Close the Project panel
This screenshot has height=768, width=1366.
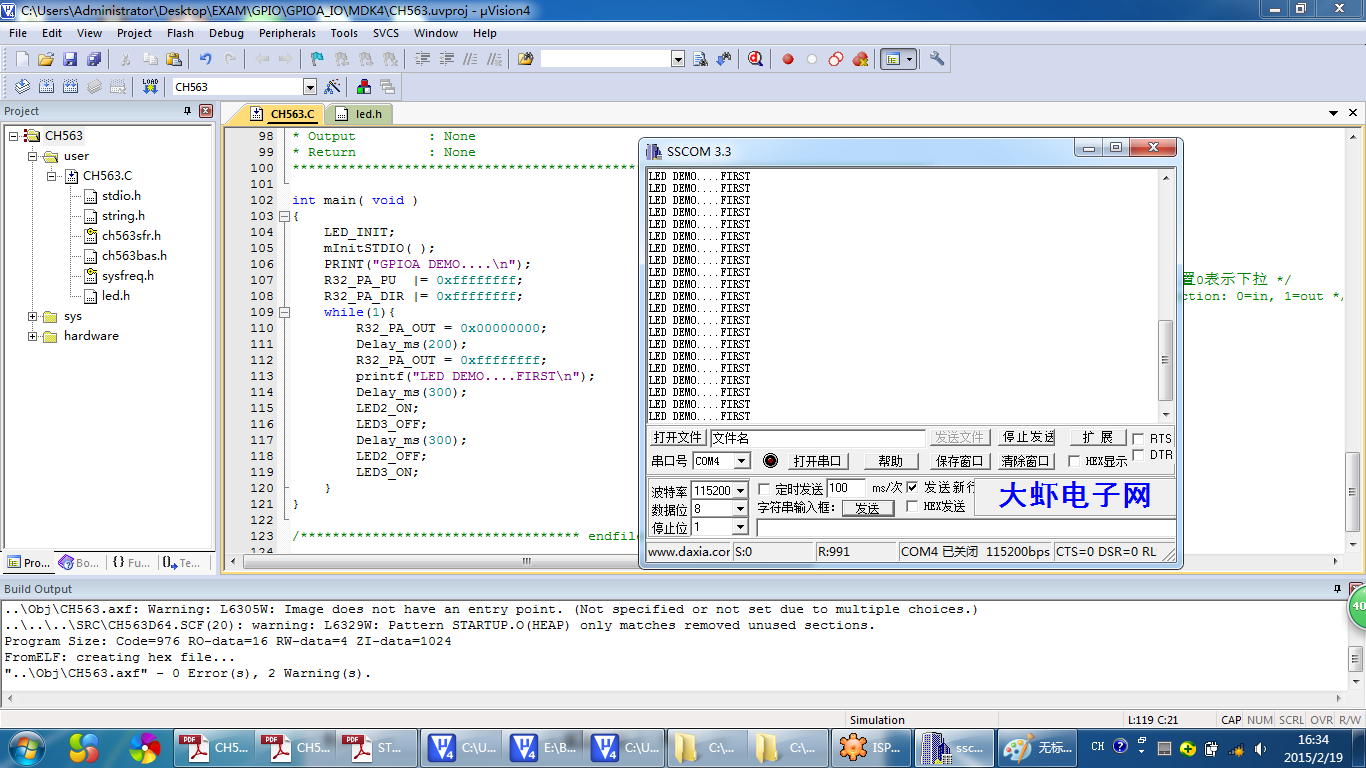point(206,111)
